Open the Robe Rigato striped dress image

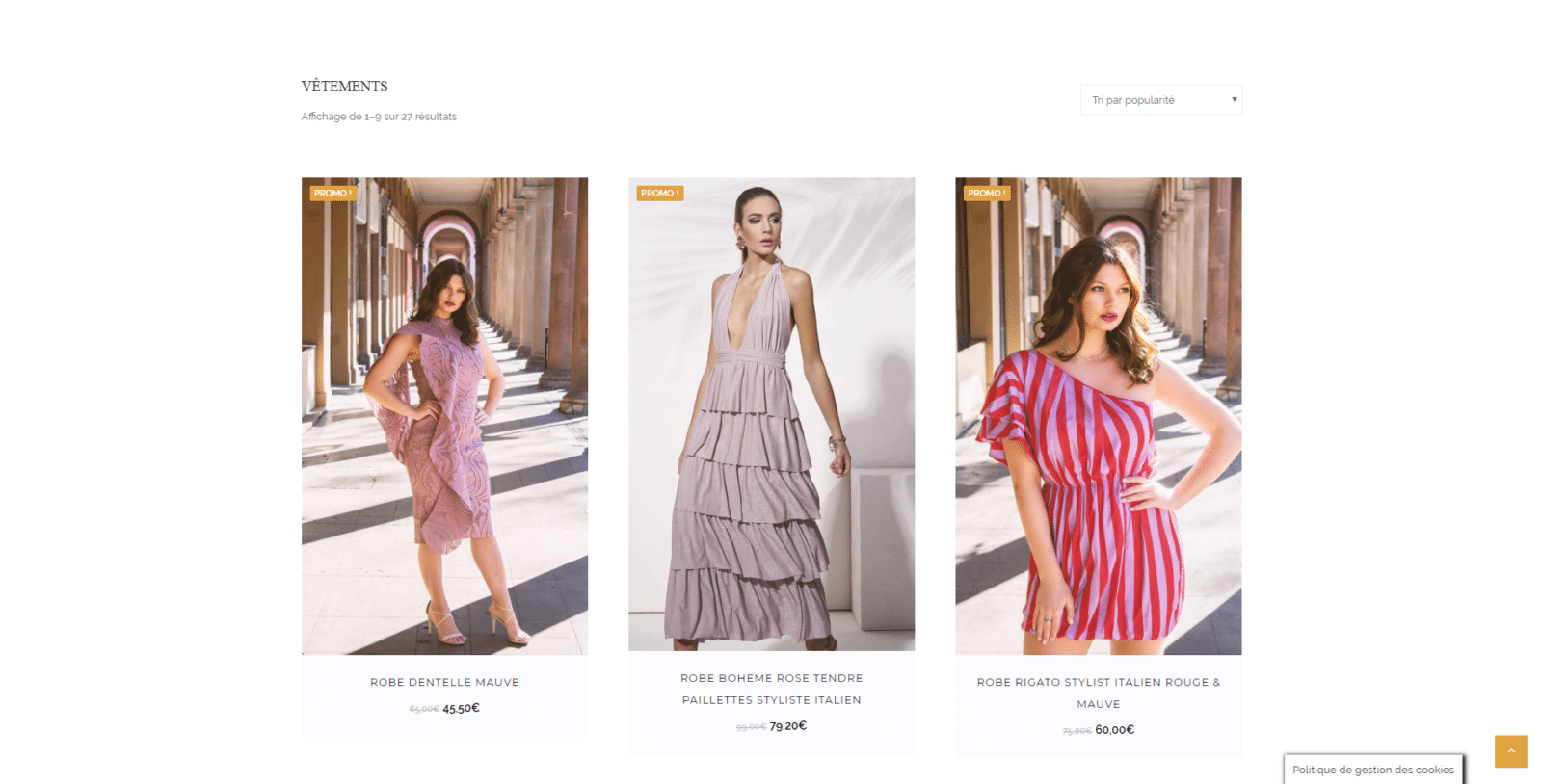(1098, 416)
